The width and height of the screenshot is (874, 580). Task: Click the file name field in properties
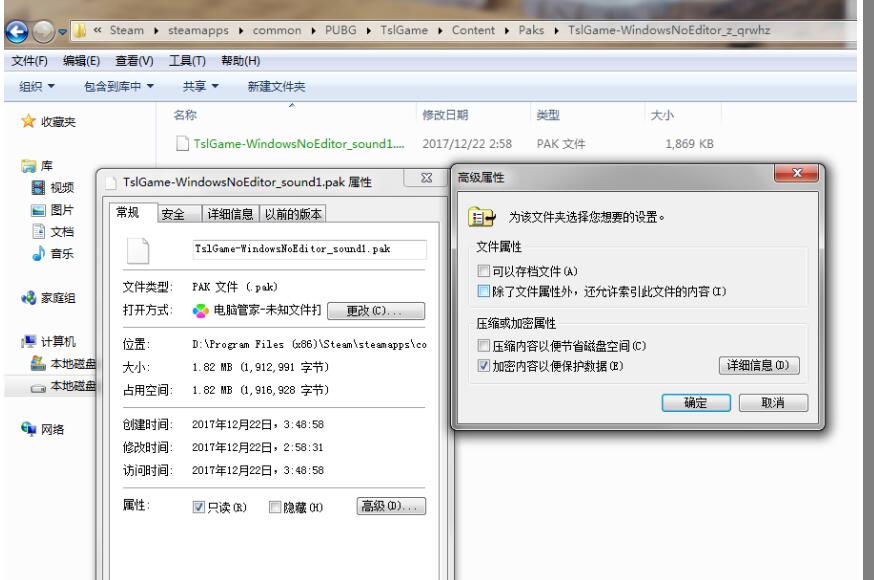click(x=309, y=249)
